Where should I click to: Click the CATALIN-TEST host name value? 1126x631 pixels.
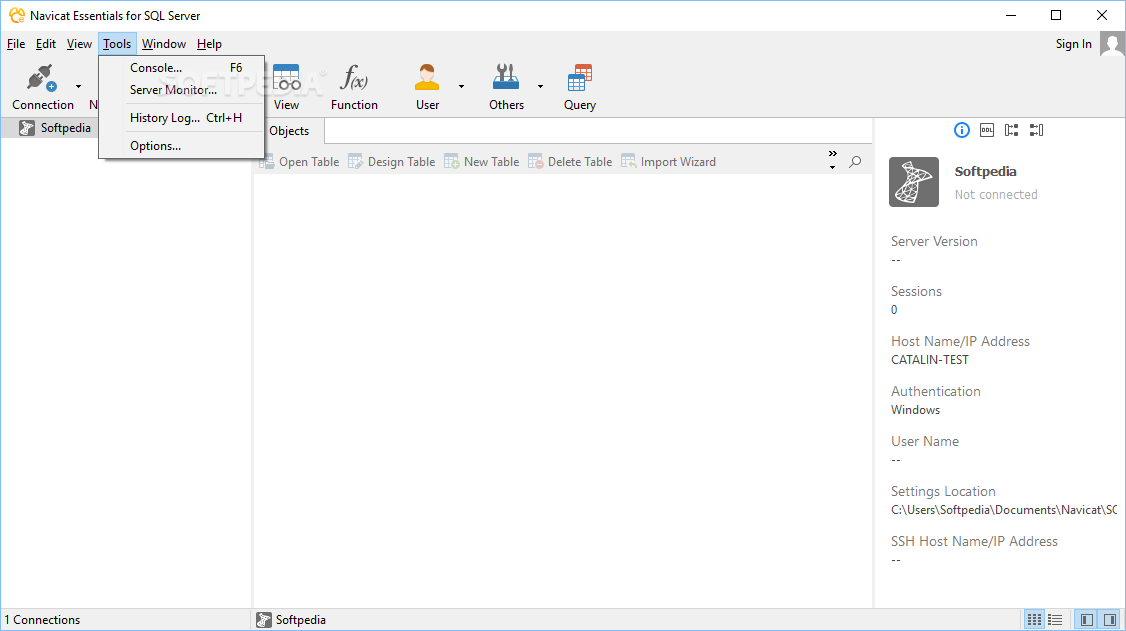(930, 360)
